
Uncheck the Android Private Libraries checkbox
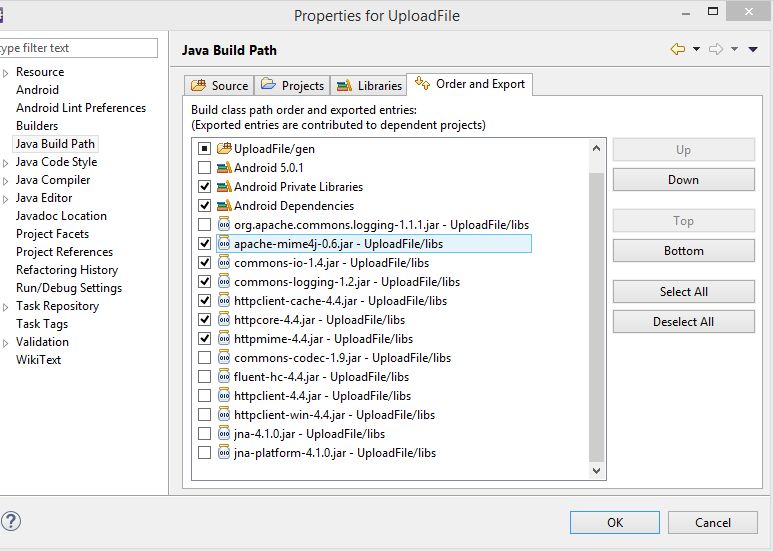204,186
